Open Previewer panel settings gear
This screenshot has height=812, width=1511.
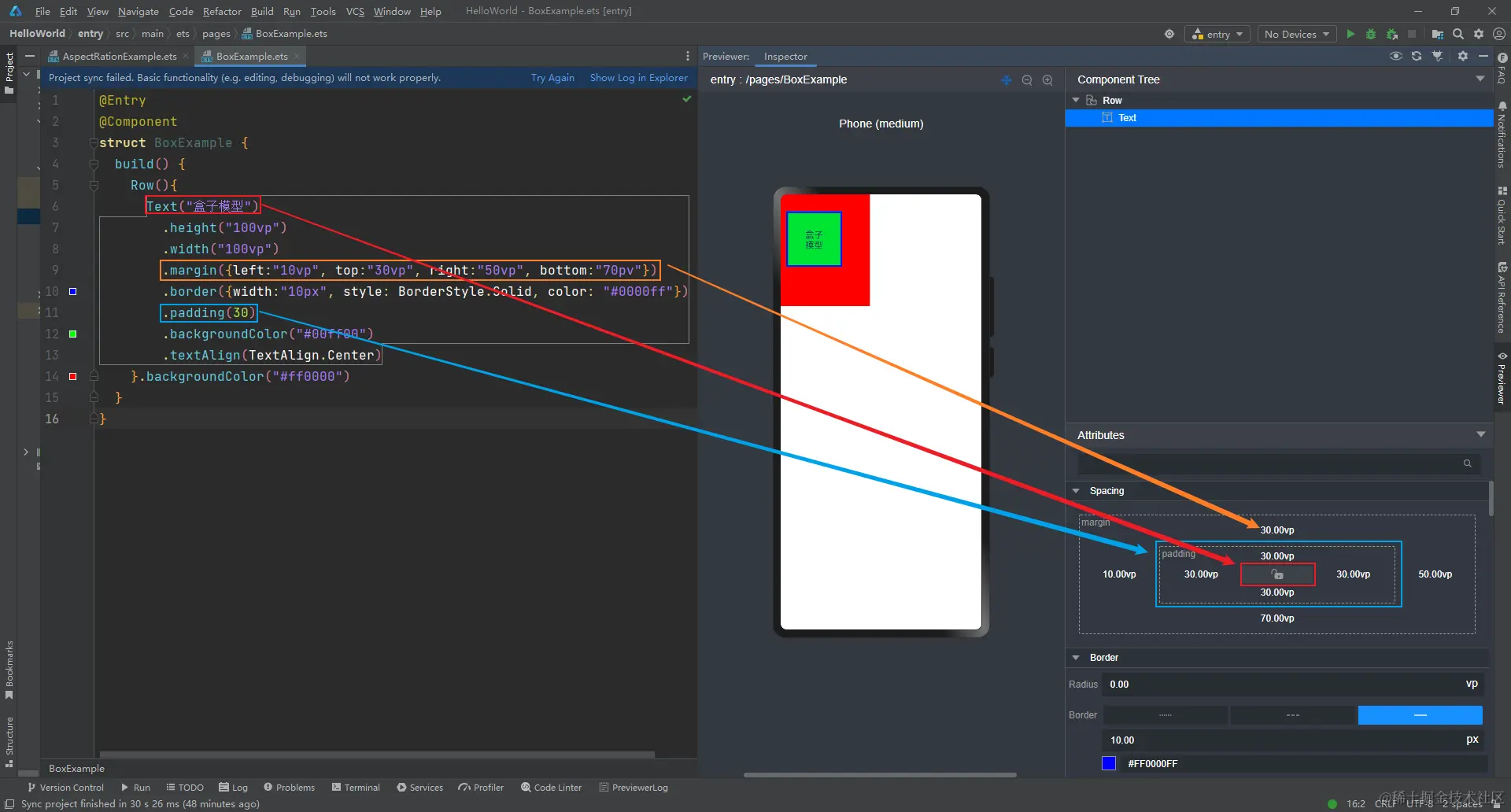1463,56
